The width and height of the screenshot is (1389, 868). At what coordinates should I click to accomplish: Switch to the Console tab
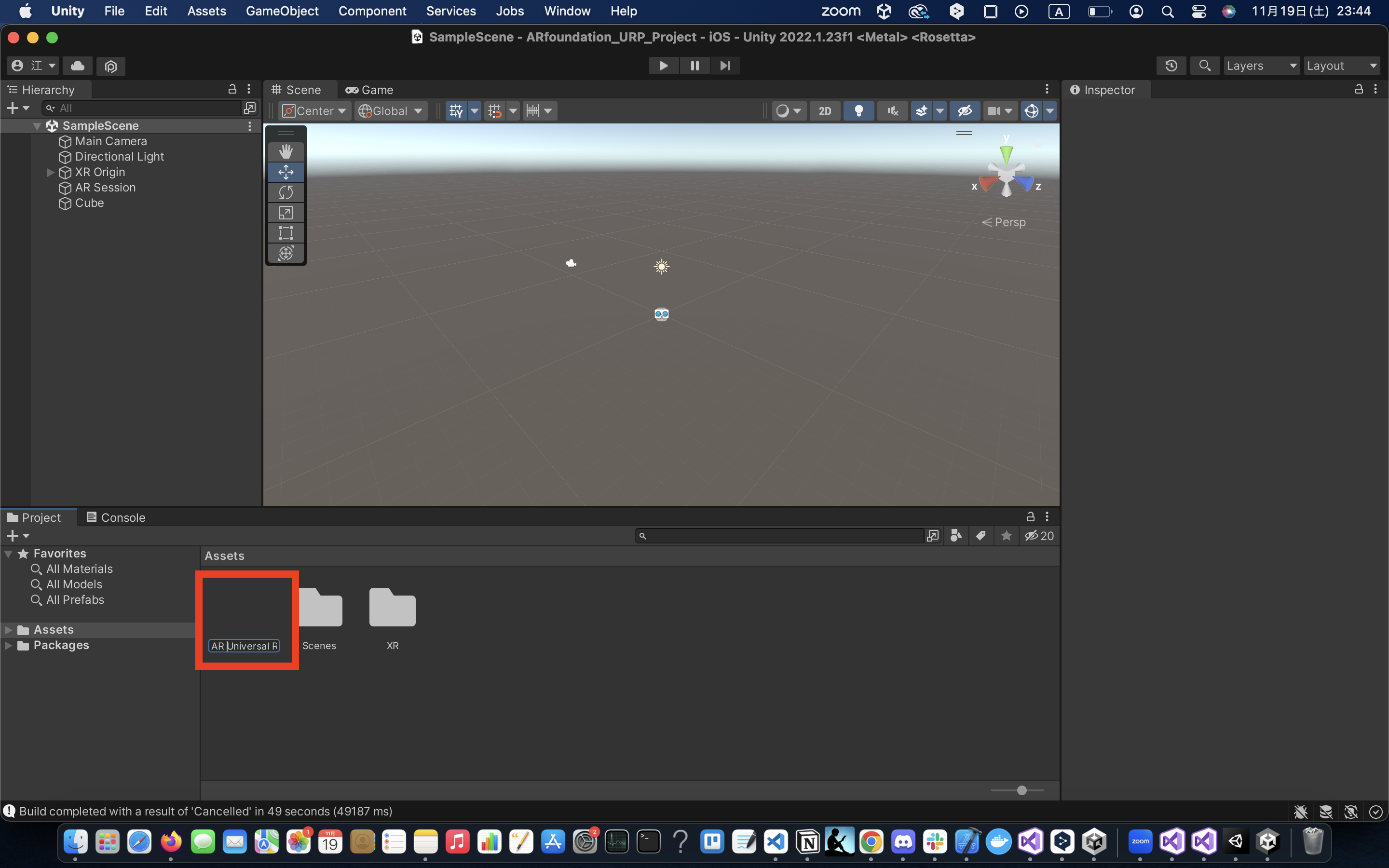pos(116,517)
